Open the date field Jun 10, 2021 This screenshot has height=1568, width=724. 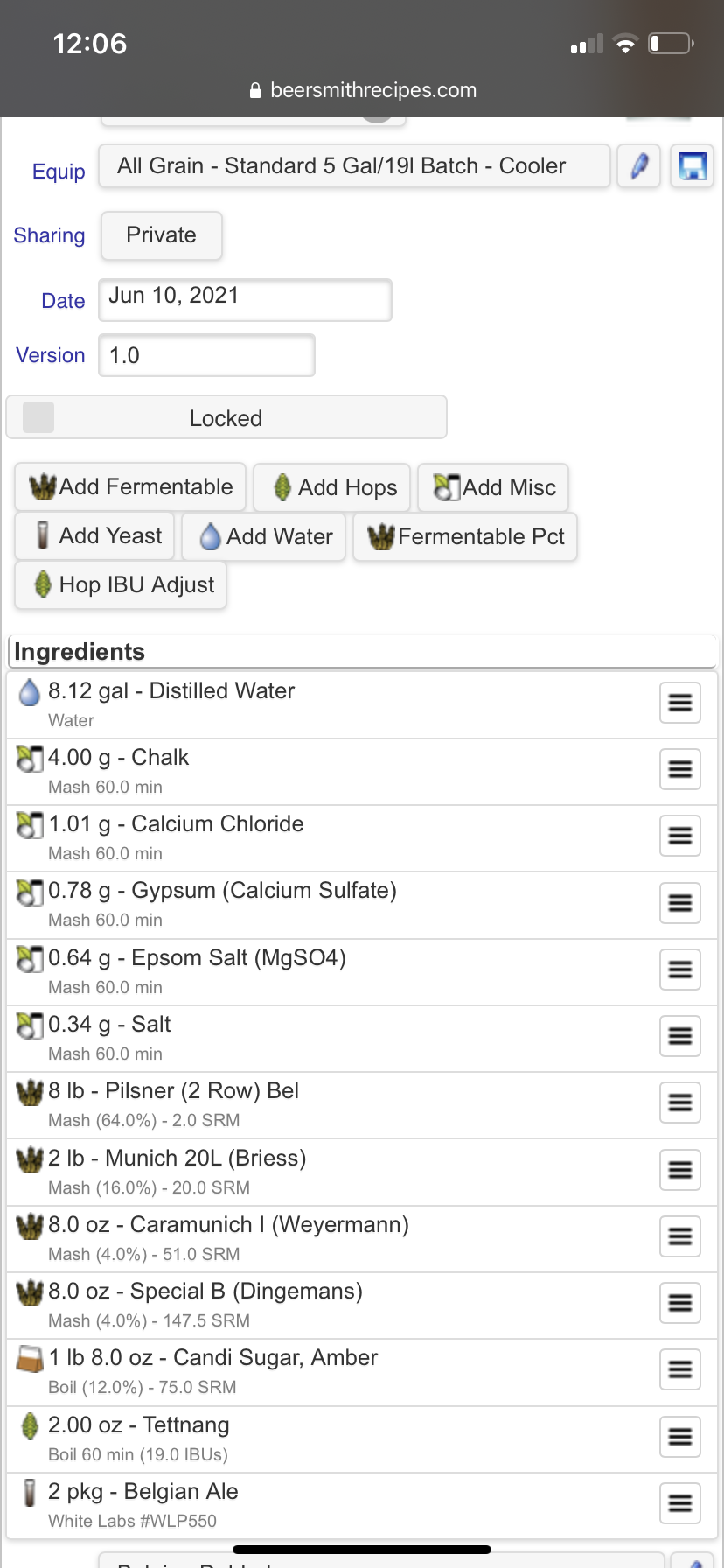coord(245,300)
